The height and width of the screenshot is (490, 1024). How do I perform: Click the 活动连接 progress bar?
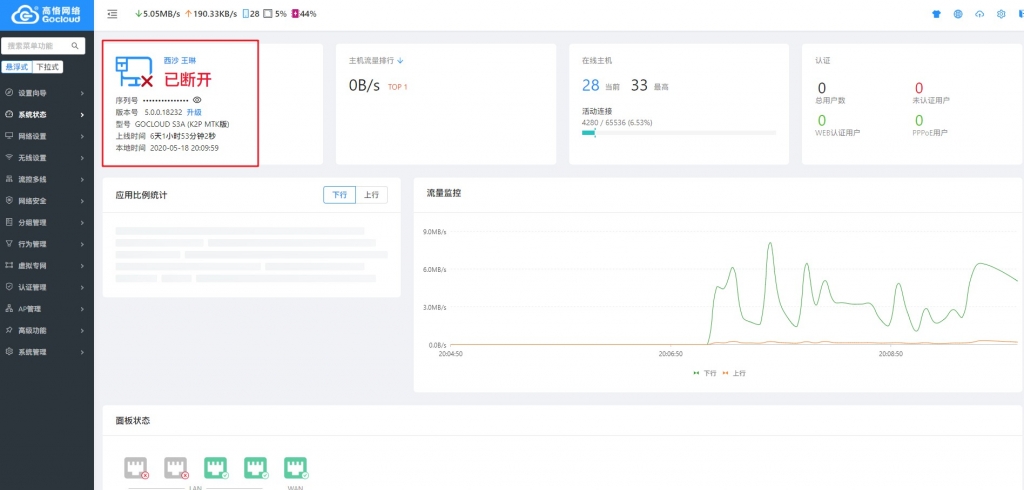[x=679, y=133]
